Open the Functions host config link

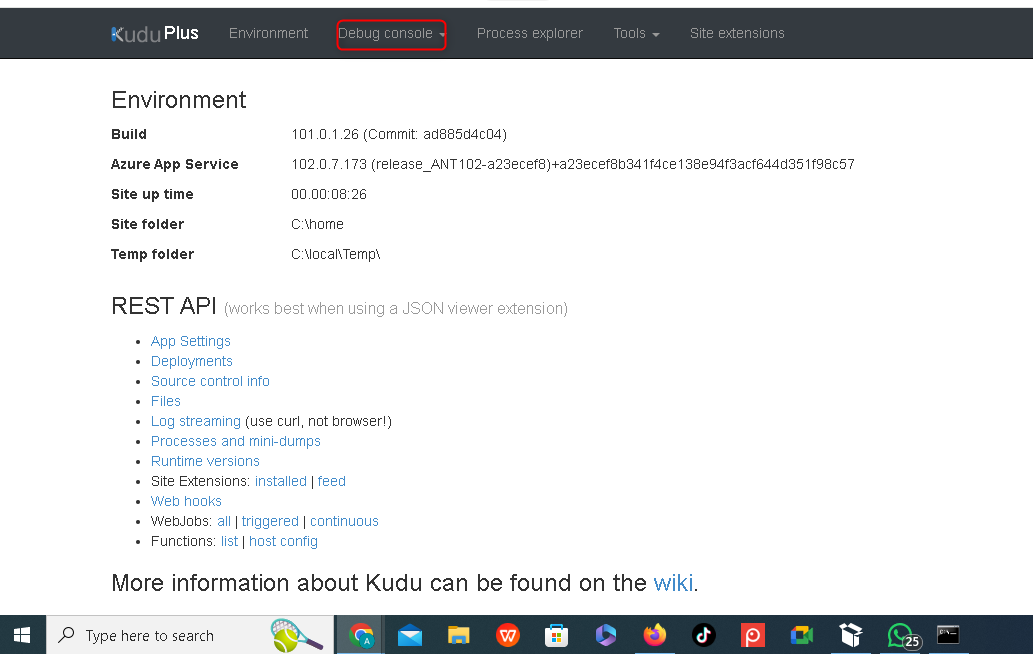pyautogui.click(x=283, y=541)
